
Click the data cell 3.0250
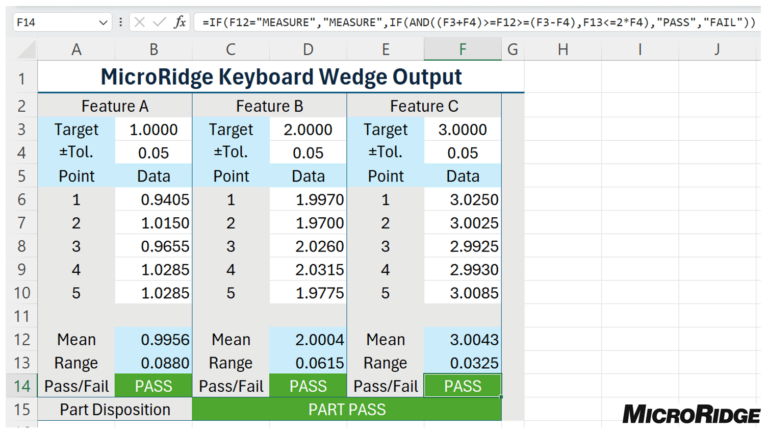(463, 200)
